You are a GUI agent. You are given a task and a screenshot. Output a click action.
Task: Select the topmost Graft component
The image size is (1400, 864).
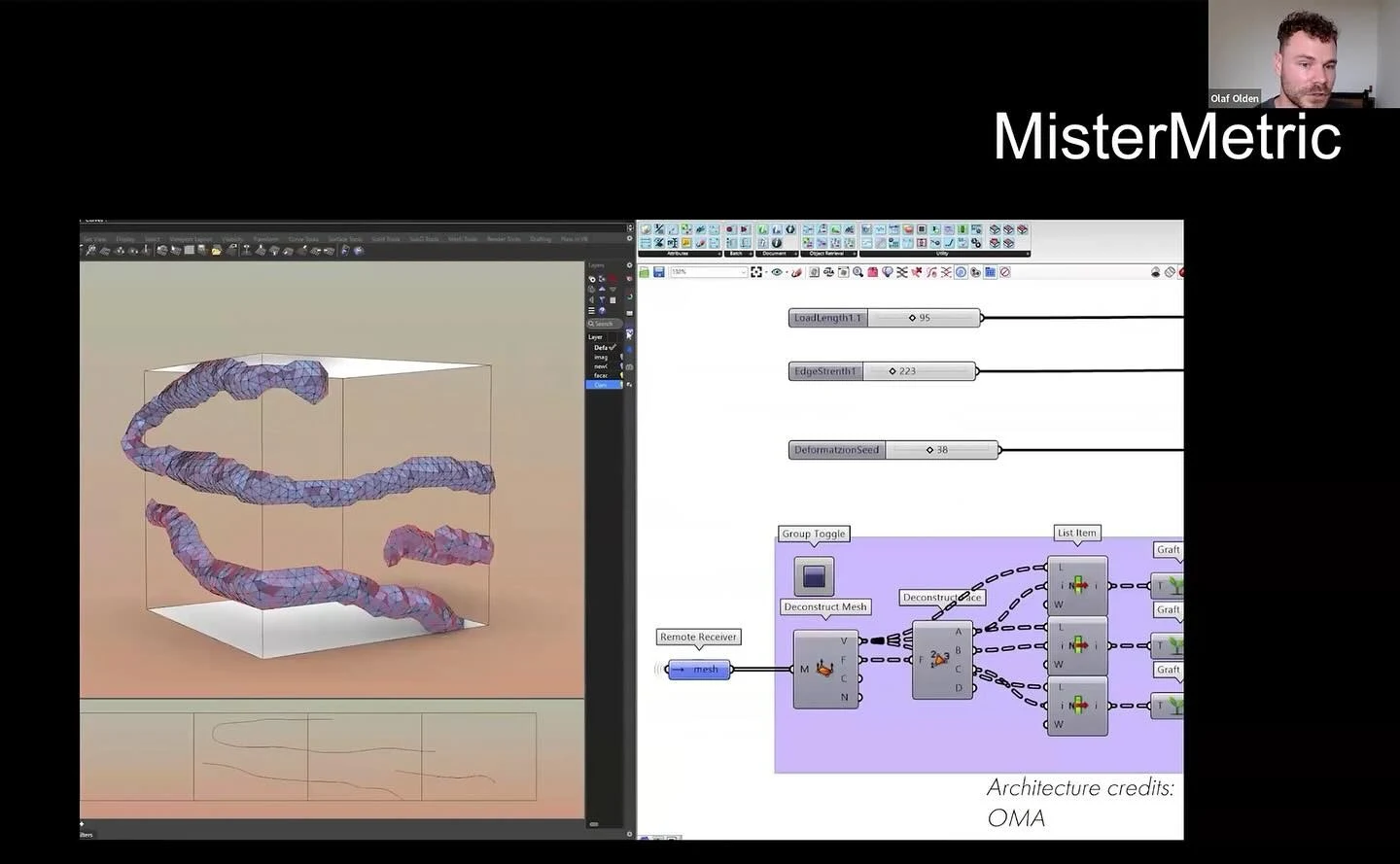click(1168, 586)
